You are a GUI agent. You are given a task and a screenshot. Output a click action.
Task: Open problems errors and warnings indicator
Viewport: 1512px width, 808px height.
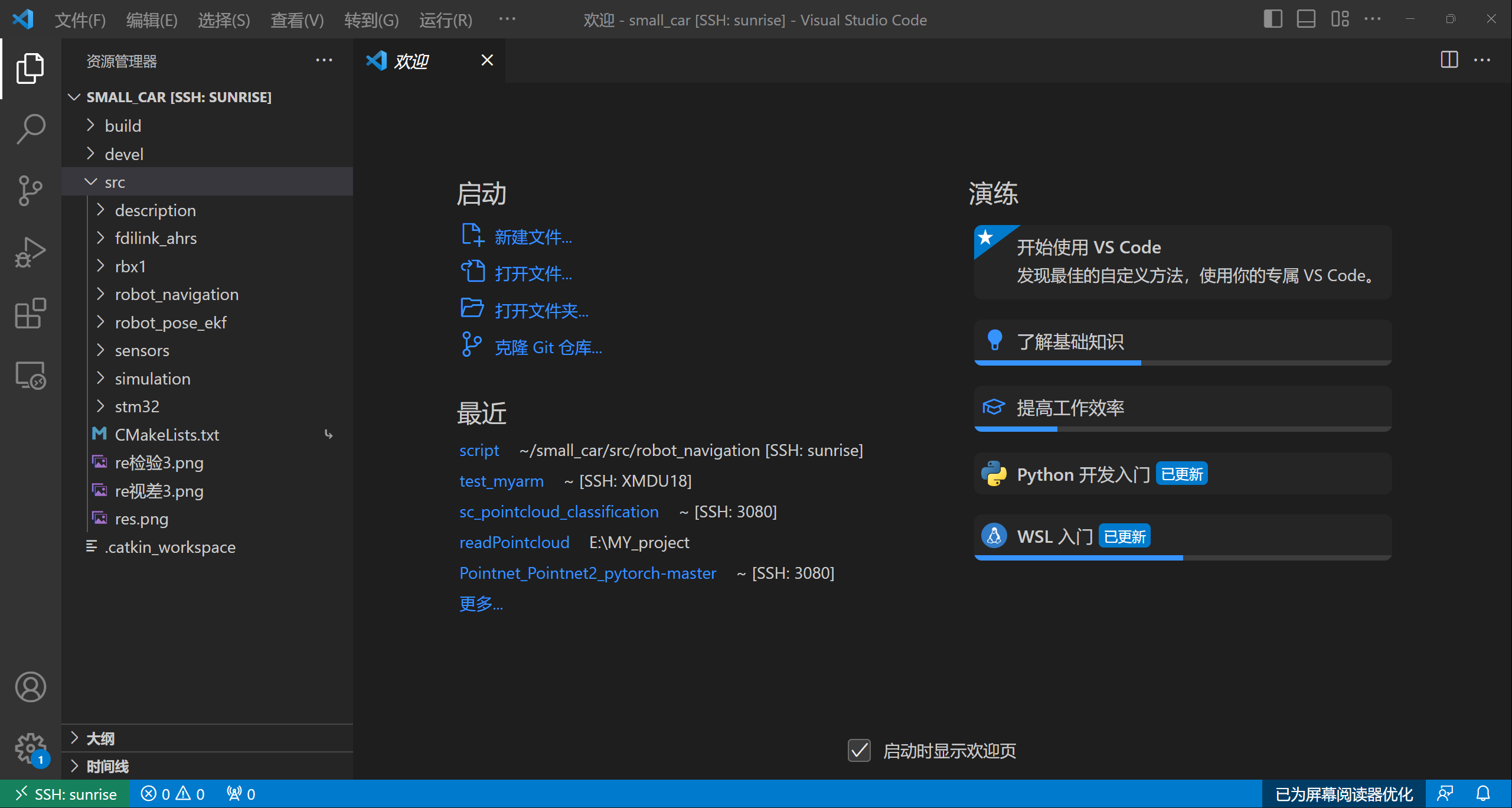click(x=173, y=794)
